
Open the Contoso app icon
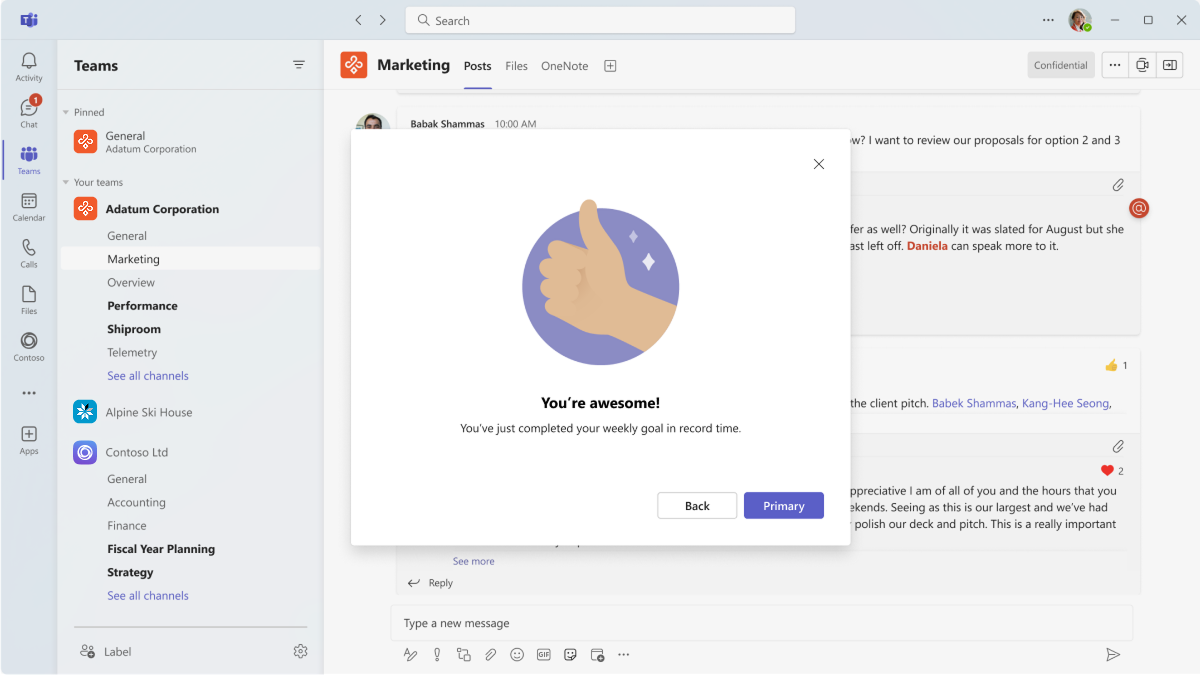point(29,346)
